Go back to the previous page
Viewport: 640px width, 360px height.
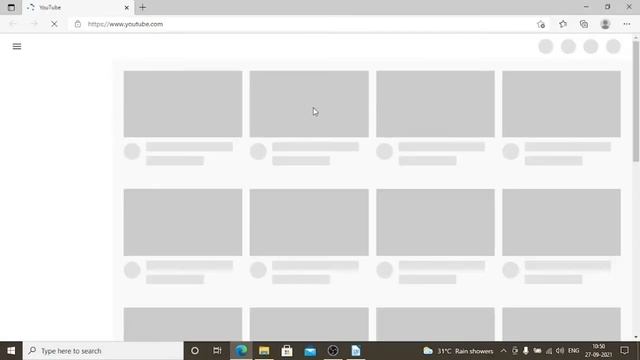(13, 24)
